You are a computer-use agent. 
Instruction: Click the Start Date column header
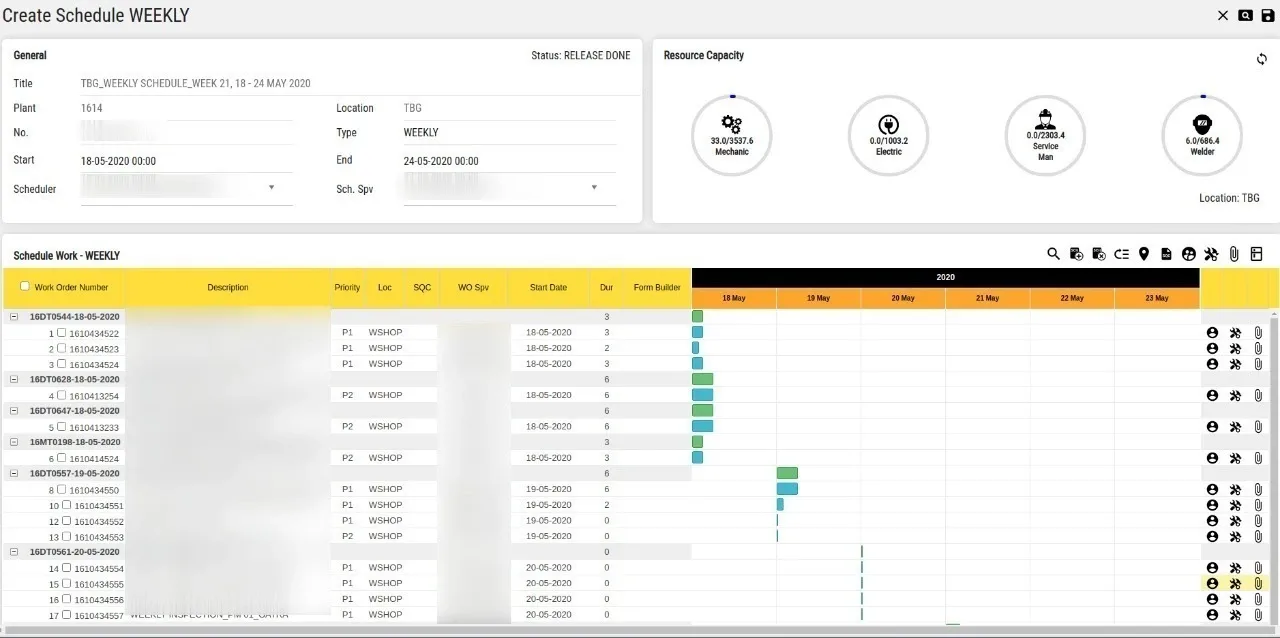click(x=548, y=288)
